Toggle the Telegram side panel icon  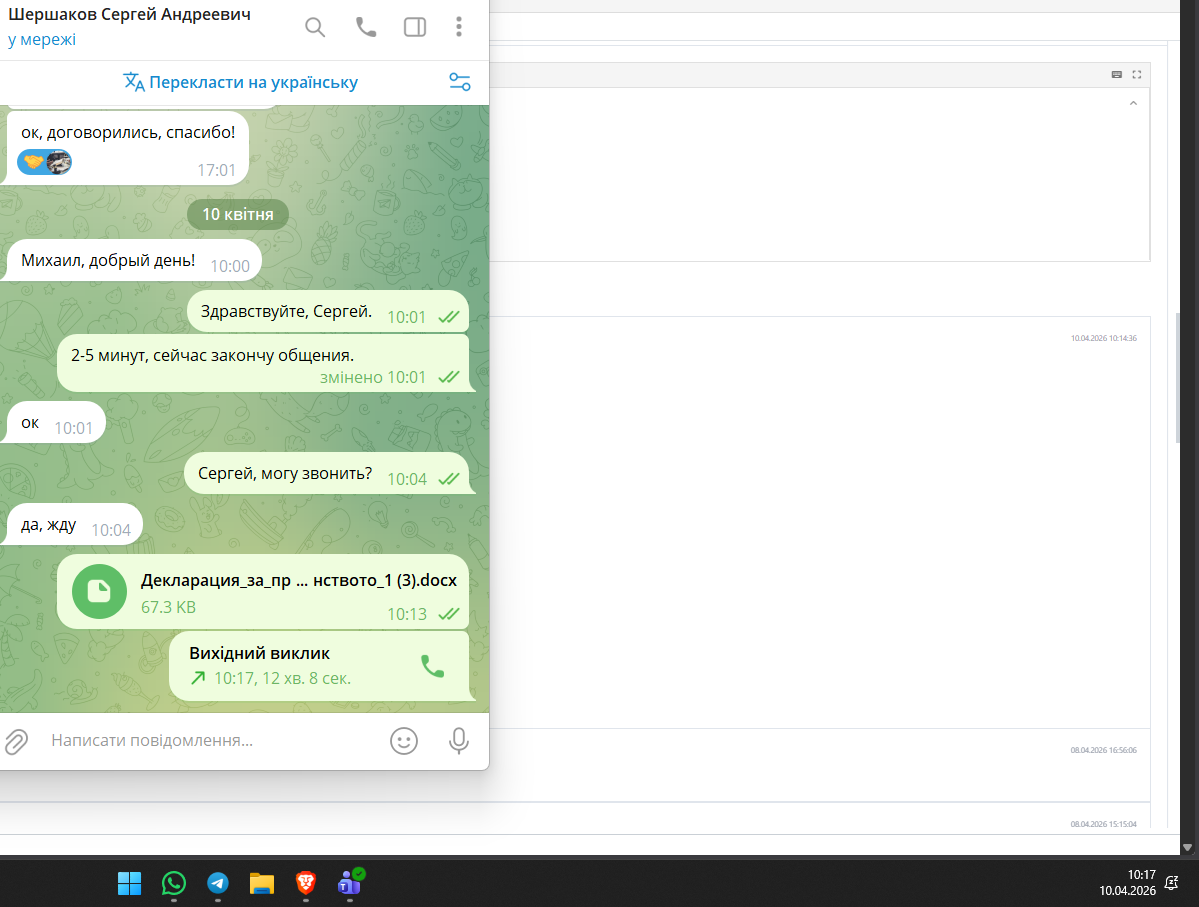(x=414, y=28)
